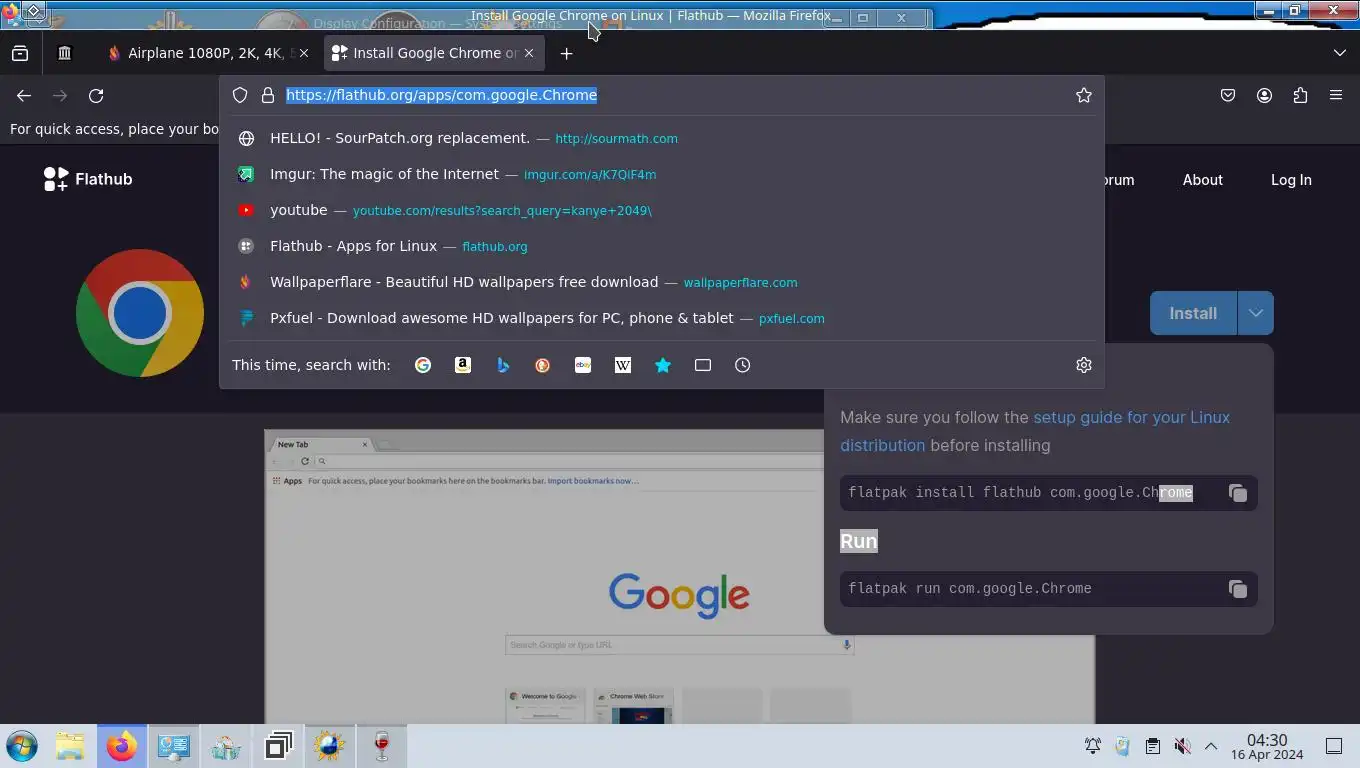Choose the Imgur suggestion
This screenshot has height=768, width=1360.
click(662, 174)
